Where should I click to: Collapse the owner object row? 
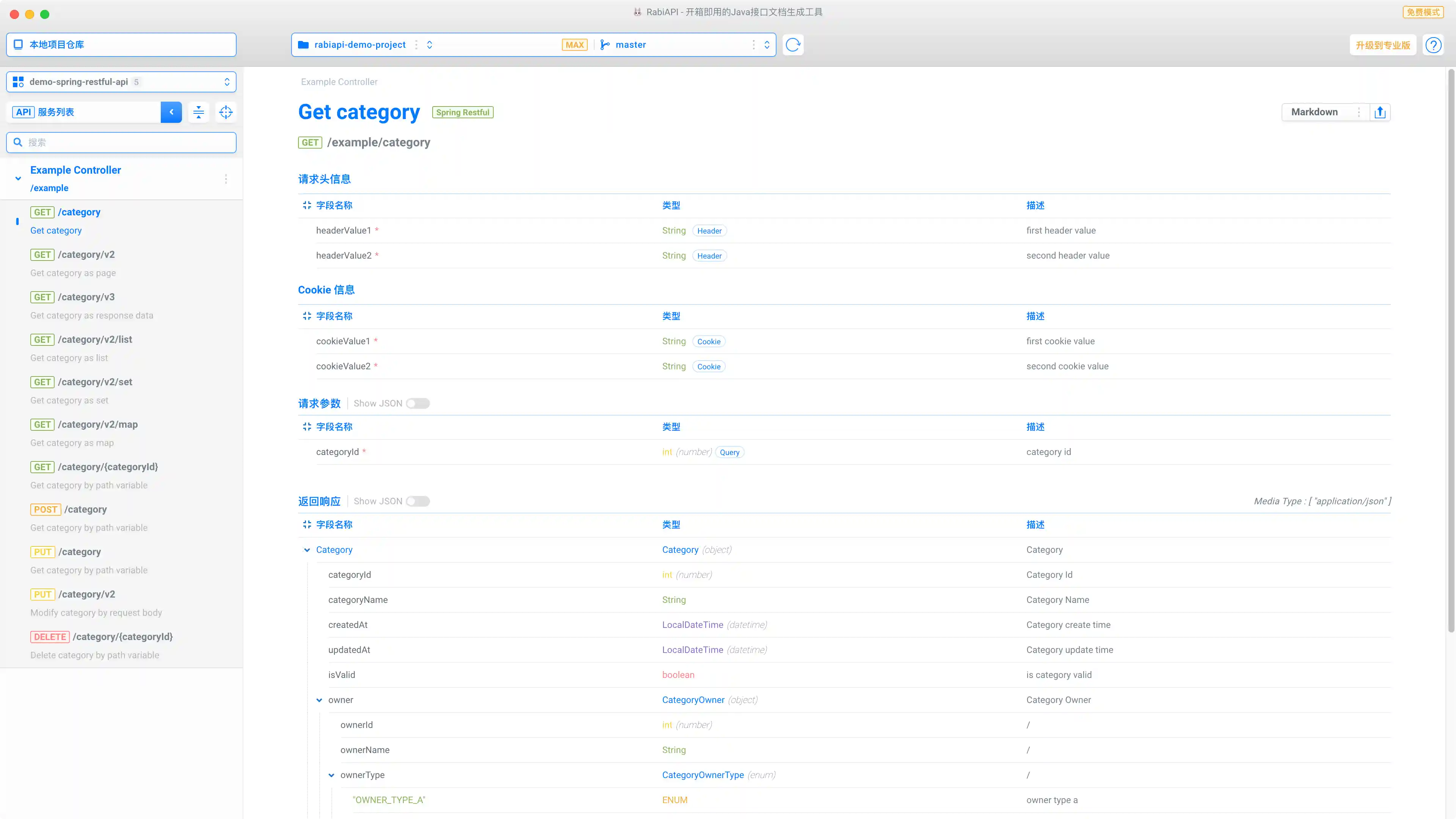(x=319, y=700)
